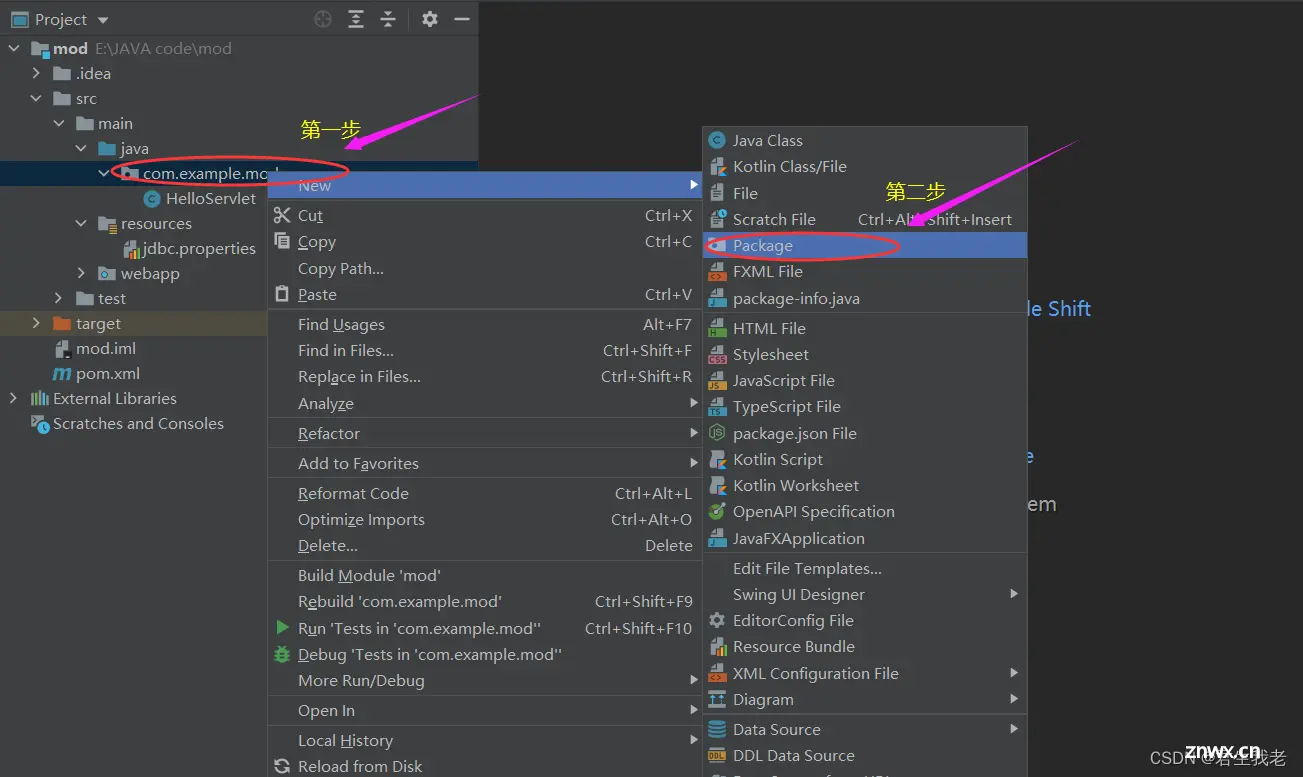Image resolution: width=1303 pixels, height=777 pixels.
Task: Click the Debug bug icon
Action: point(282,654)
